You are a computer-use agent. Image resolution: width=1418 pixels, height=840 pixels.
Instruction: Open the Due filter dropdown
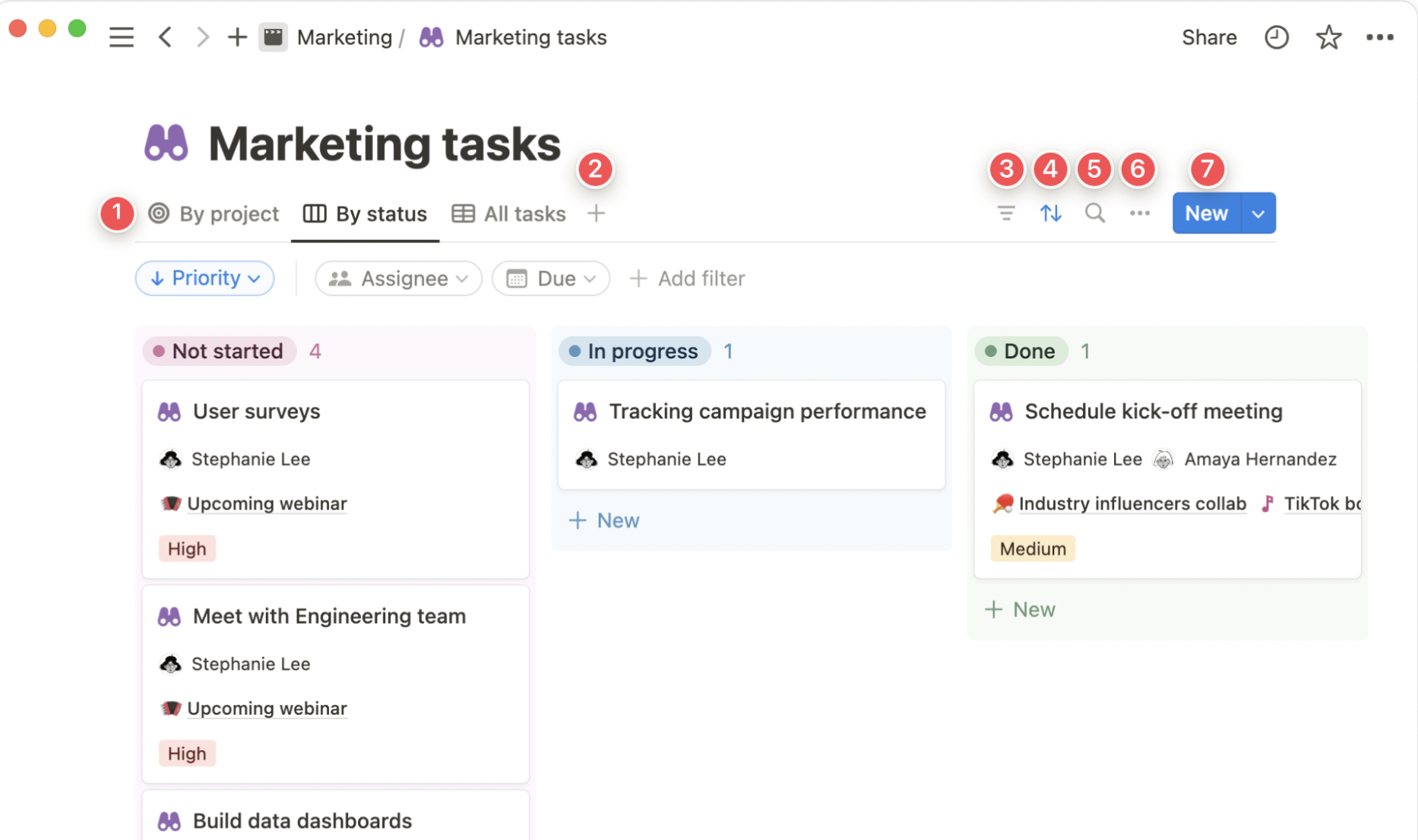pyautogui.click(x=550, y=278)
